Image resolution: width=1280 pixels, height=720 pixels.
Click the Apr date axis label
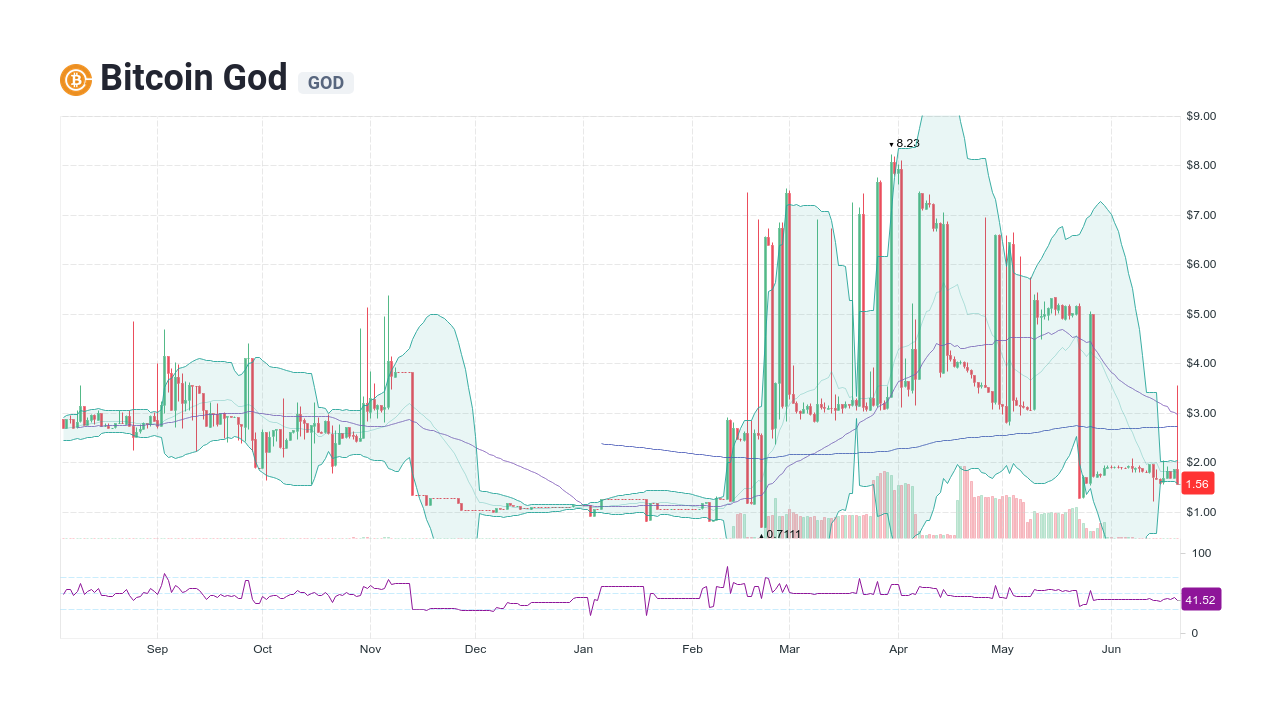click(898, 649)
